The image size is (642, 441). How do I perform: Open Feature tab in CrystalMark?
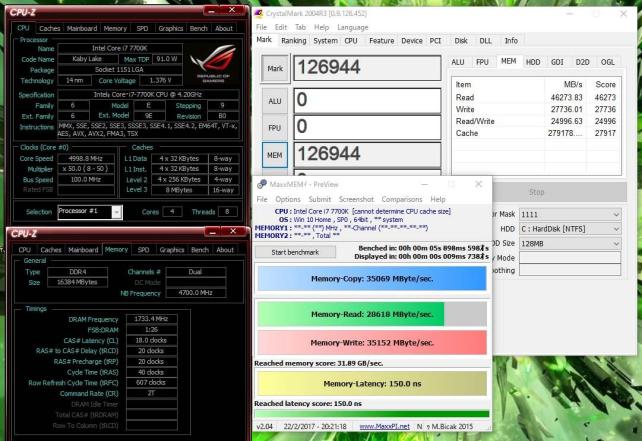[x=382, y=41]
